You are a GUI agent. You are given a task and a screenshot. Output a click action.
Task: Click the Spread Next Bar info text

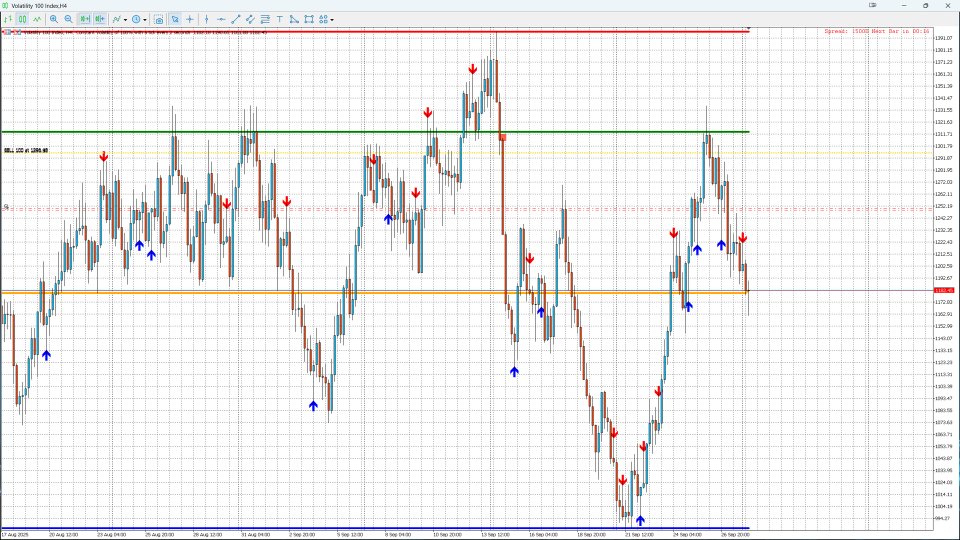(x=877, y=31)
